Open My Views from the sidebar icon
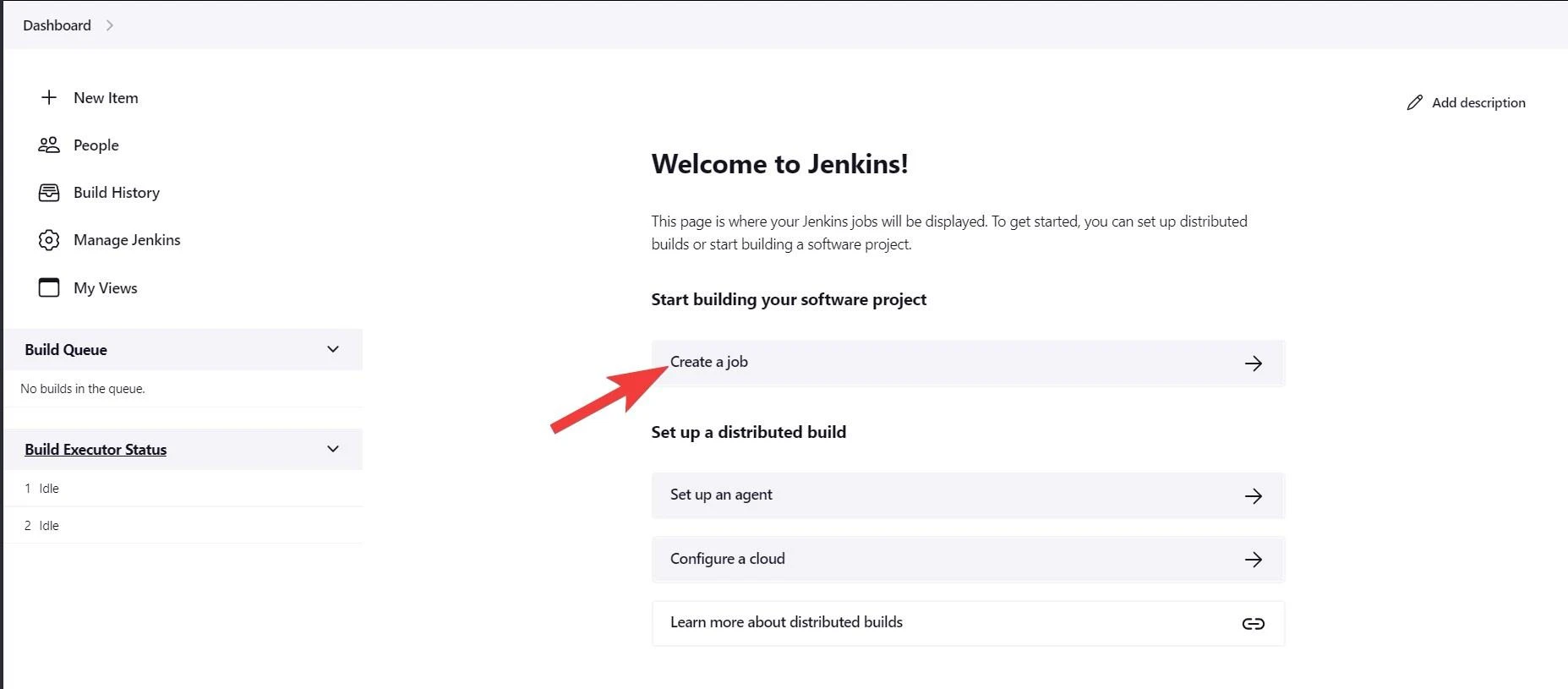1568x689 pixels. tap(49, 287)
